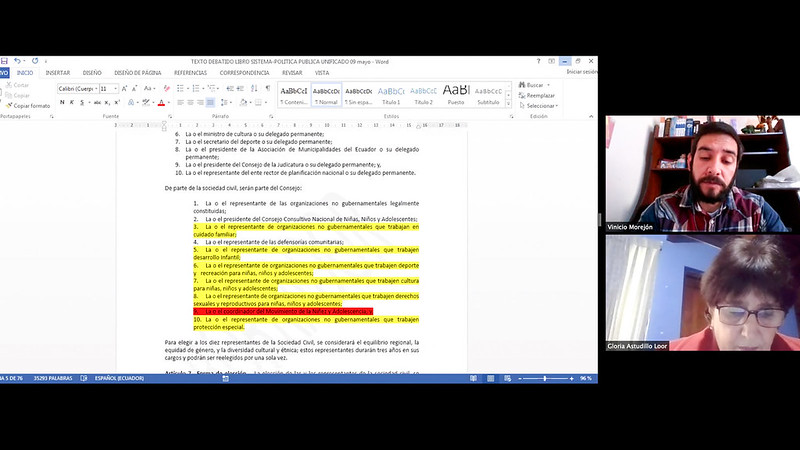Increase the paragraph indent
Viewport: 800px width, 450px height.
(241, 89)
